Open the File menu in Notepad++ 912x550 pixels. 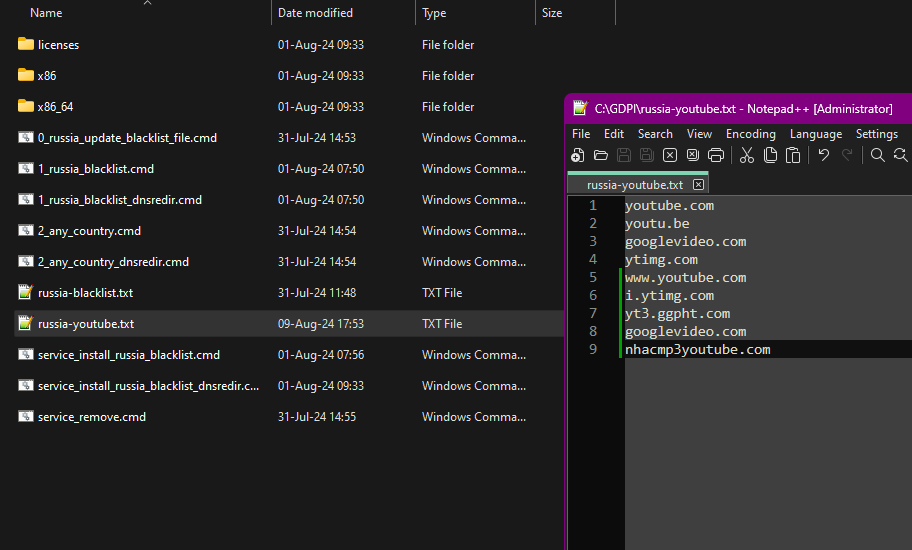581,134
